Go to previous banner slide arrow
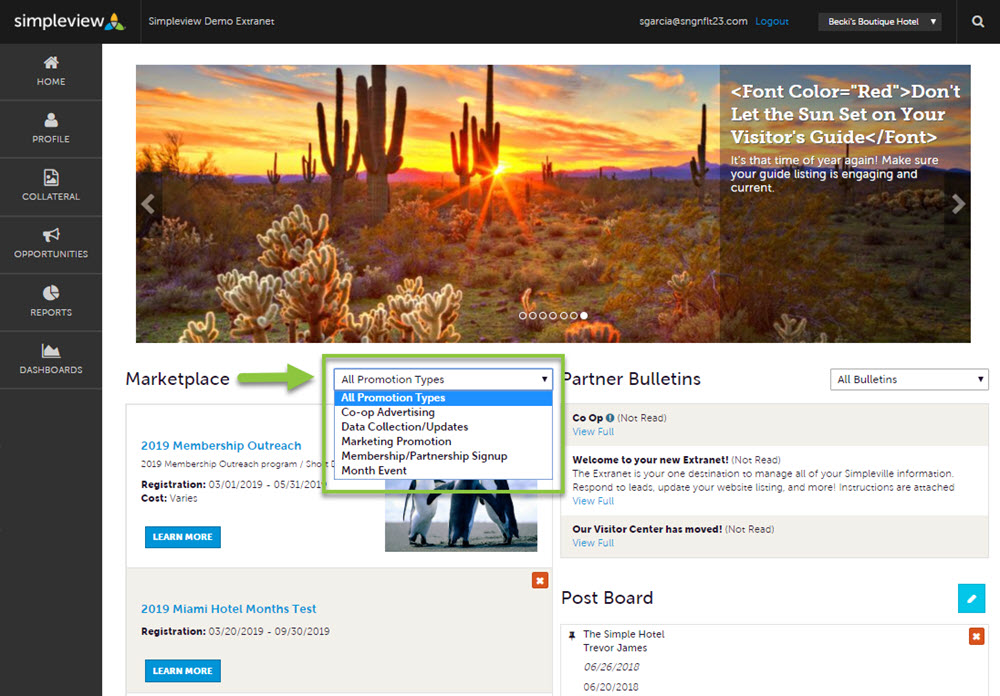This screenshot has width=1000, height=696. [149, 204]
